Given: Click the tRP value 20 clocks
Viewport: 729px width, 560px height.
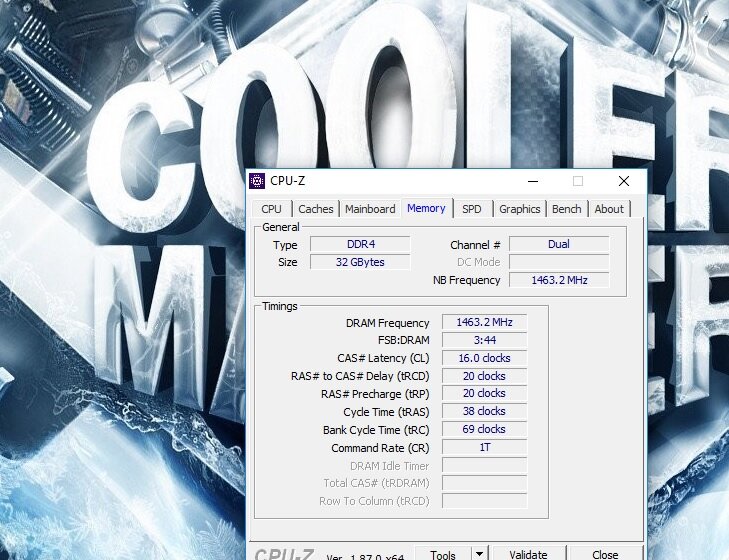Looking at the screenshot, I should 484,393.
